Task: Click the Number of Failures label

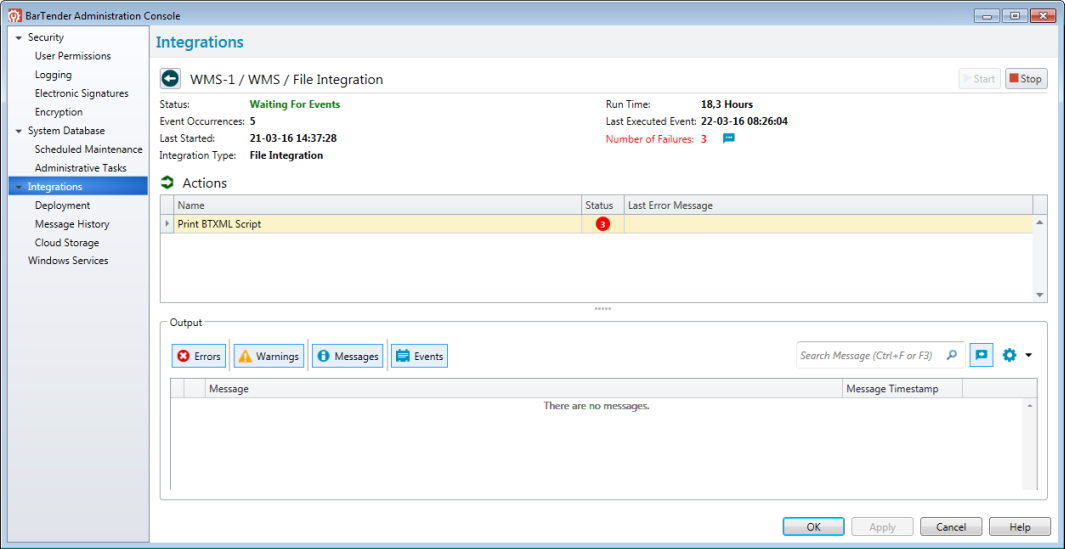Action: coord(649,139)
